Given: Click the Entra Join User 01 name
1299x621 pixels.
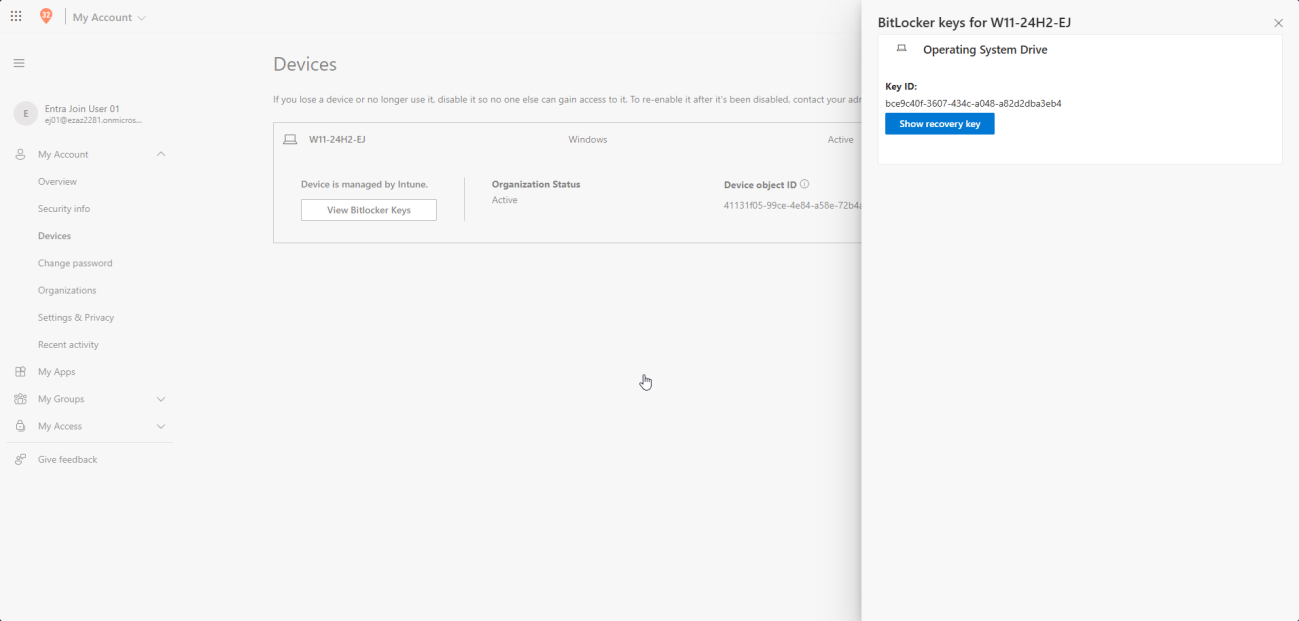Looking at the screenshot, I should (82, 109).
